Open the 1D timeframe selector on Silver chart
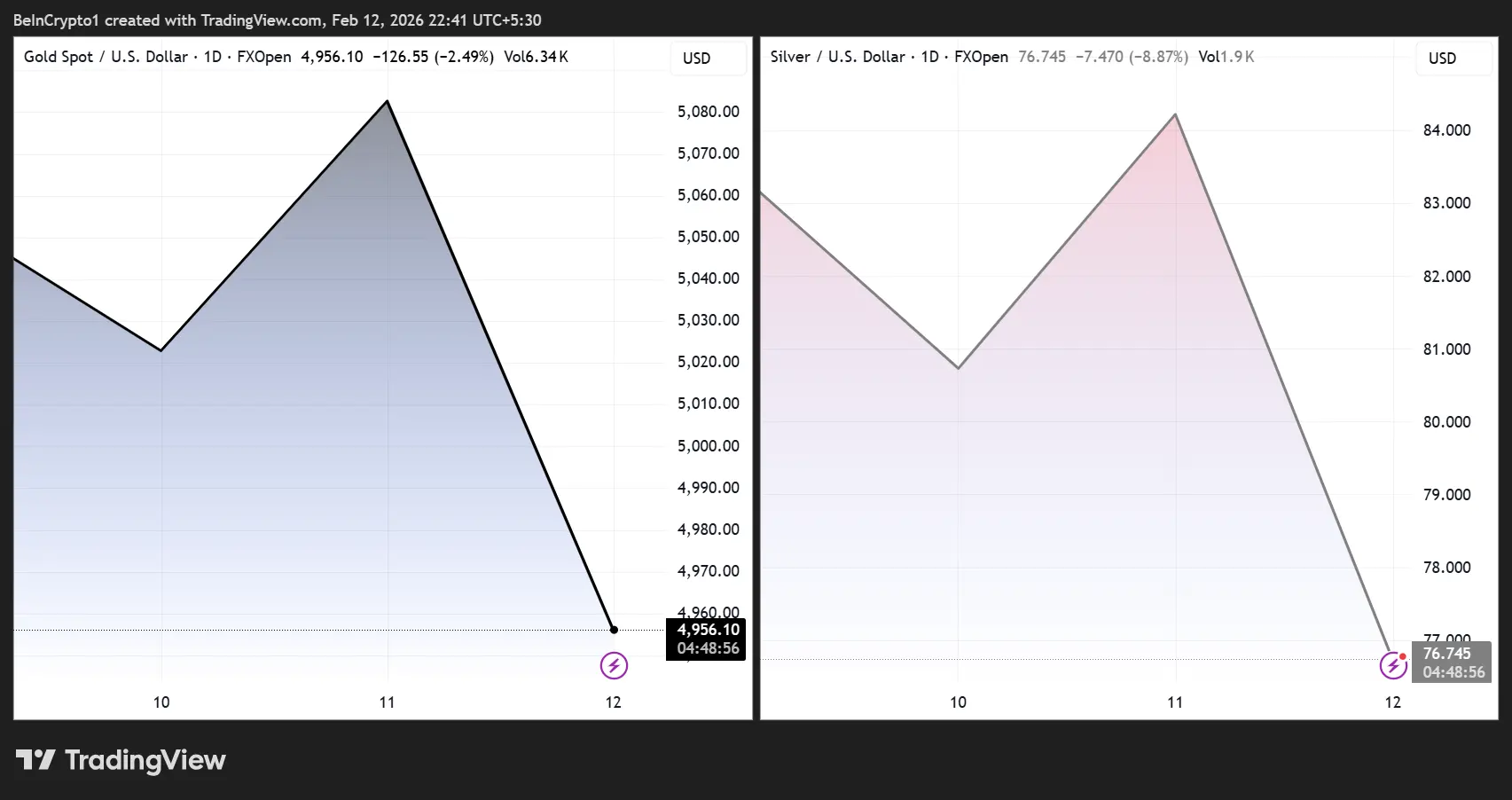The width and height of the screenshot is (1512, 800). pos(927,56)
